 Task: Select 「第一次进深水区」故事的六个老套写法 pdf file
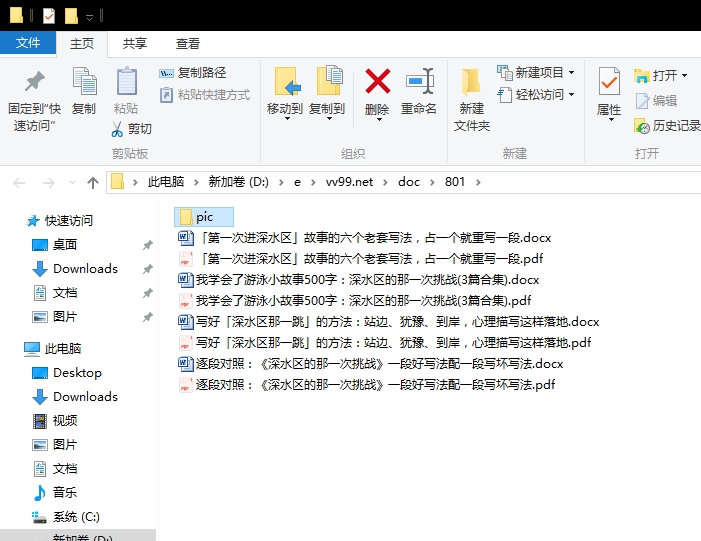(360, 258)
